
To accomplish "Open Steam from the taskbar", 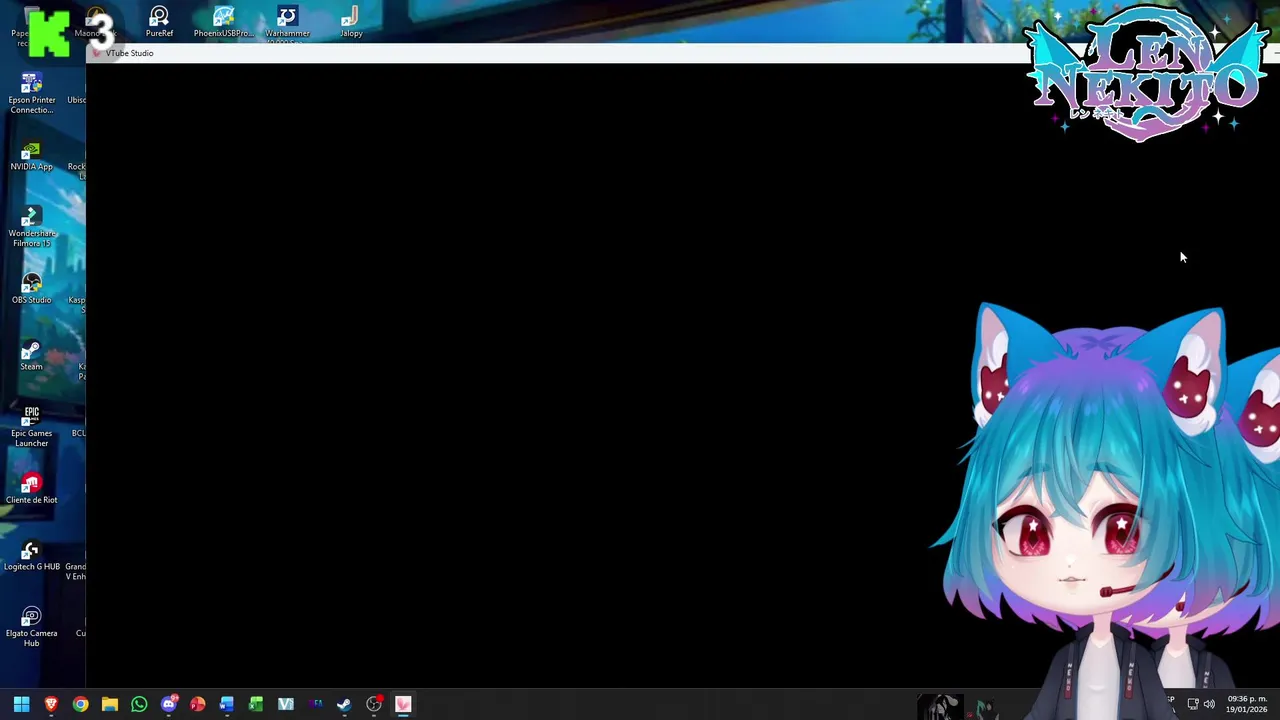I will pos(344,704).
